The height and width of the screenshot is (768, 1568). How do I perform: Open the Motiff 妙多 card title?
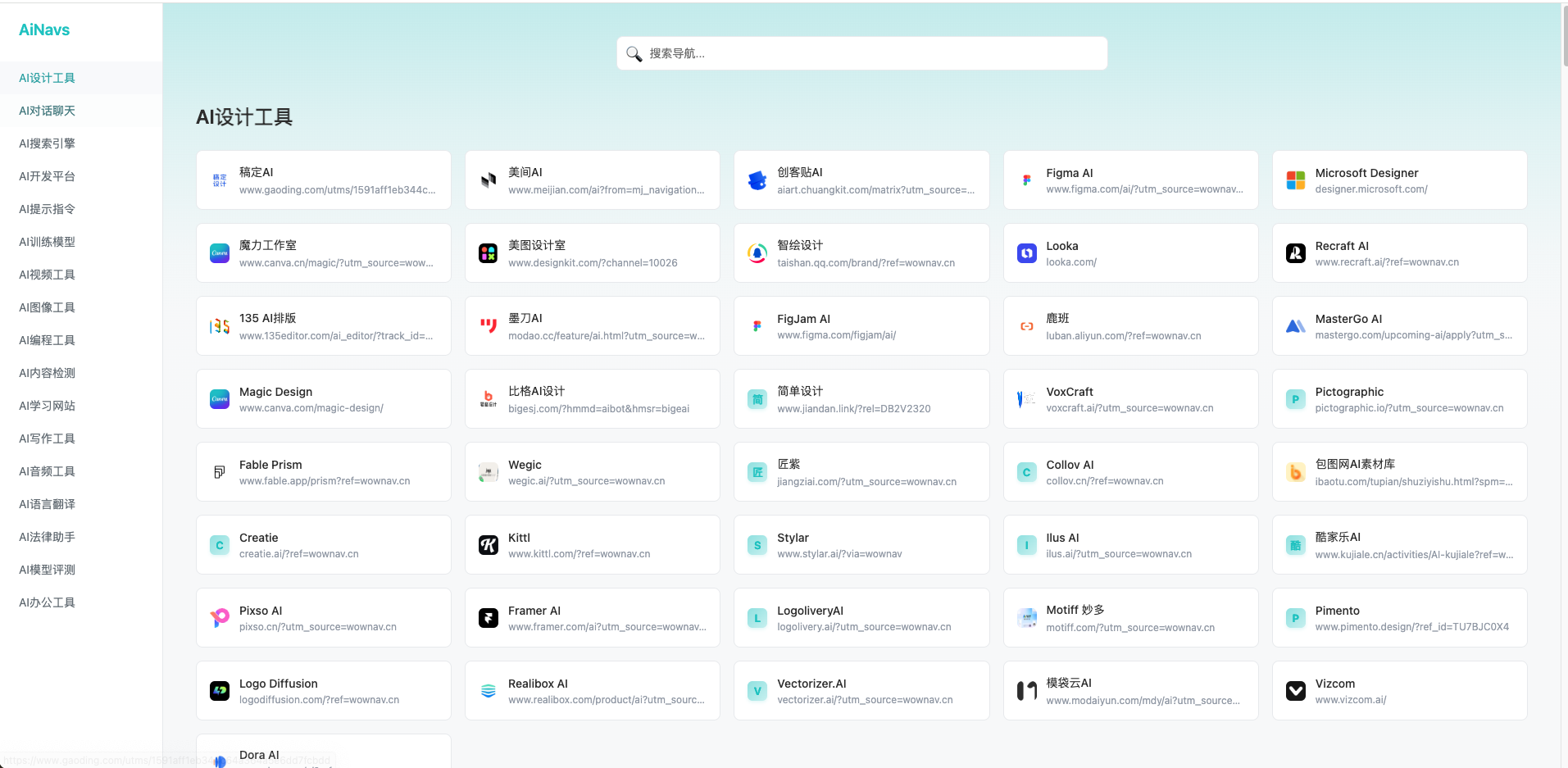(1075, 610)
